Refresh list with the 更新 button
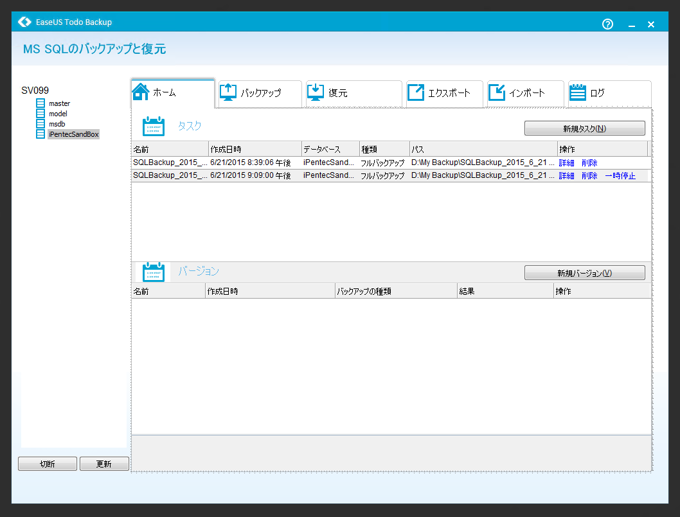 (x=104, y=464)
